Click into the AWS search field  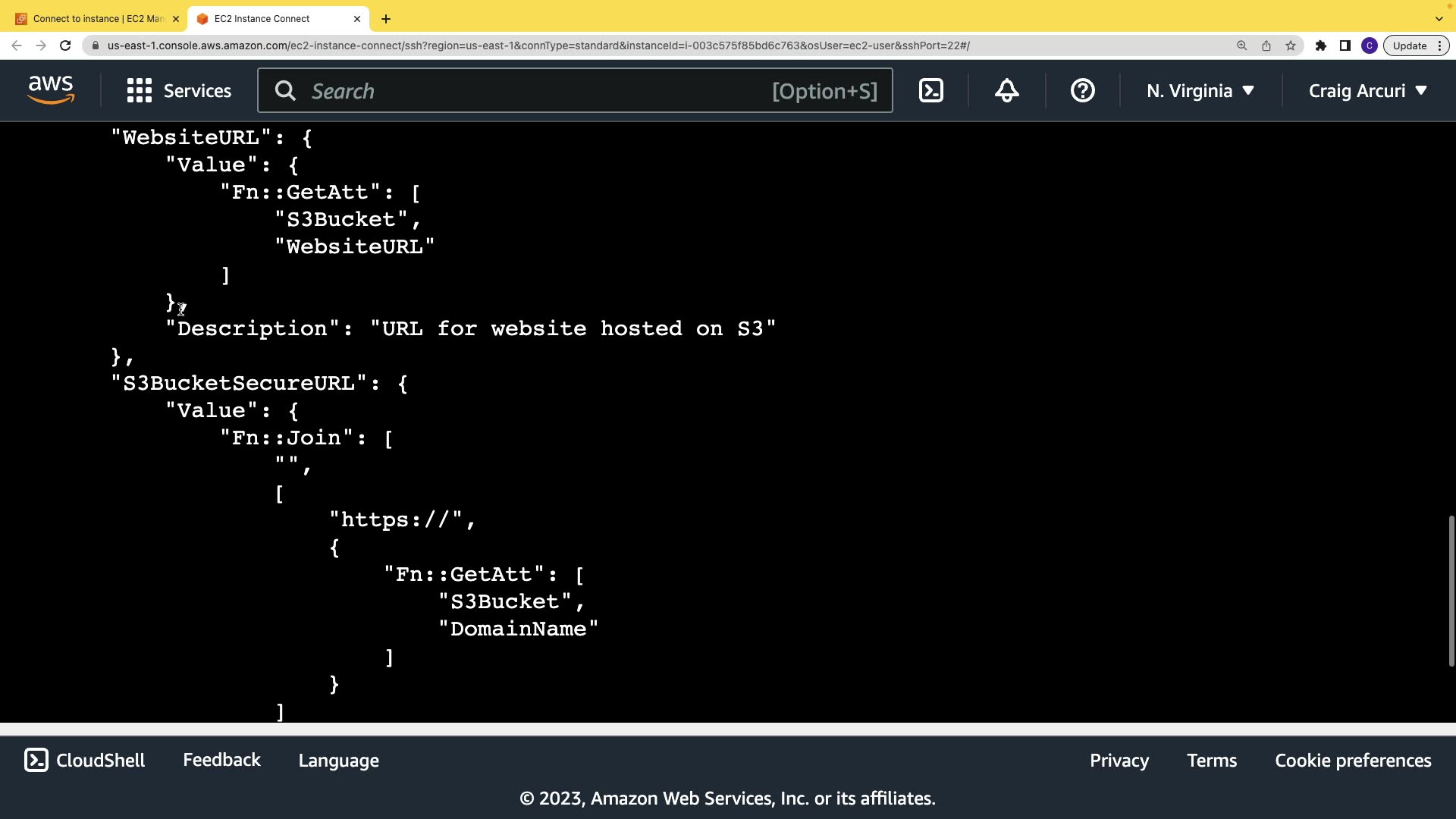click(531, 91)
